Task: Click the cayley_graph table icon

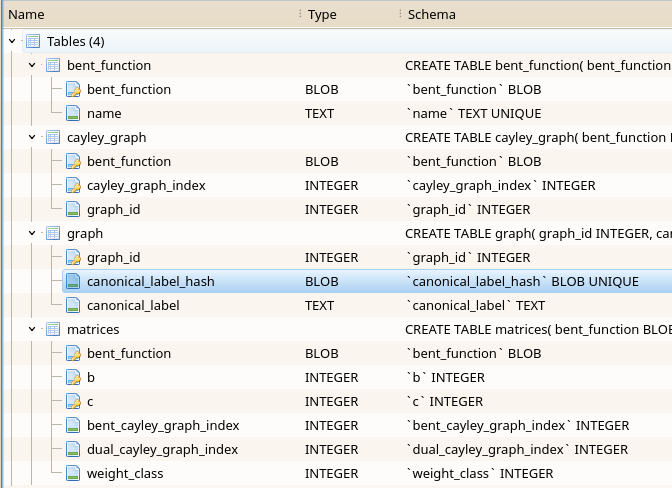Action: [53, 138]
